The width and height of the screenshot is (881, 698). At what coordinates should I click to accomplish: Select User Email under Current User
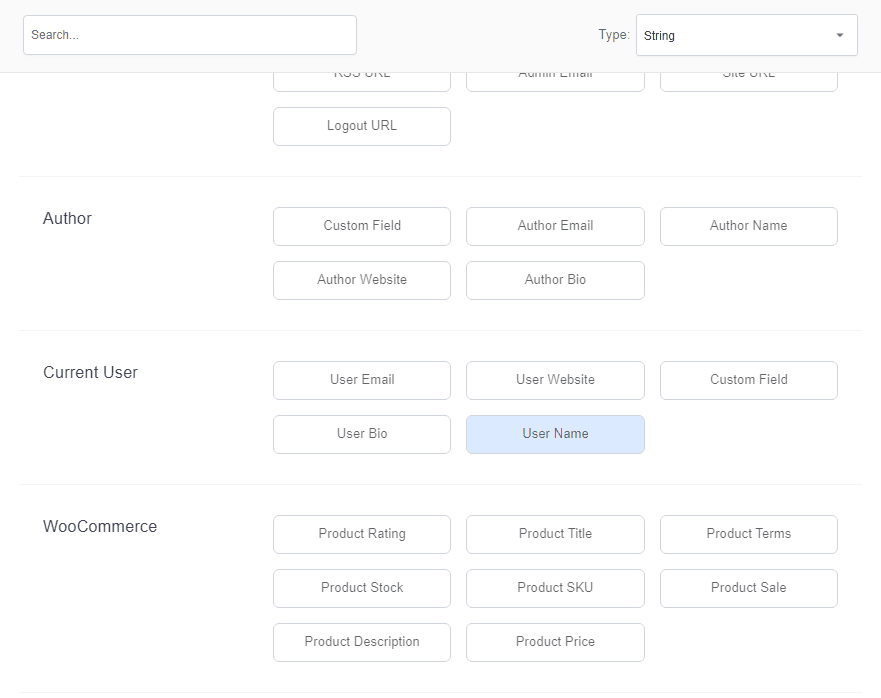(x=362, y=380)
